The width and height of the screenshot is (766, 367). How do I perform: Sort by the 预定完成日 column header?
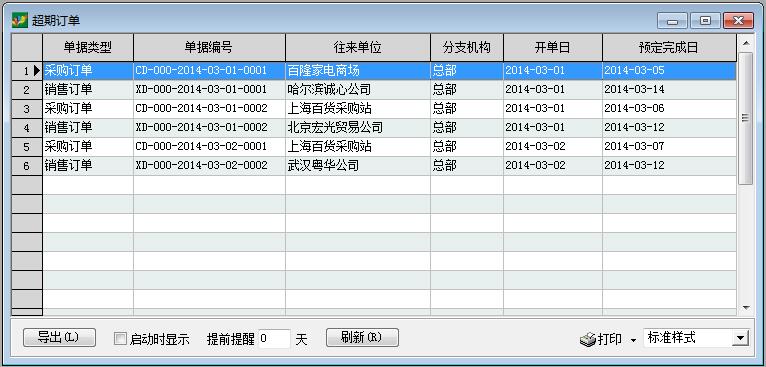click(669, 47)
